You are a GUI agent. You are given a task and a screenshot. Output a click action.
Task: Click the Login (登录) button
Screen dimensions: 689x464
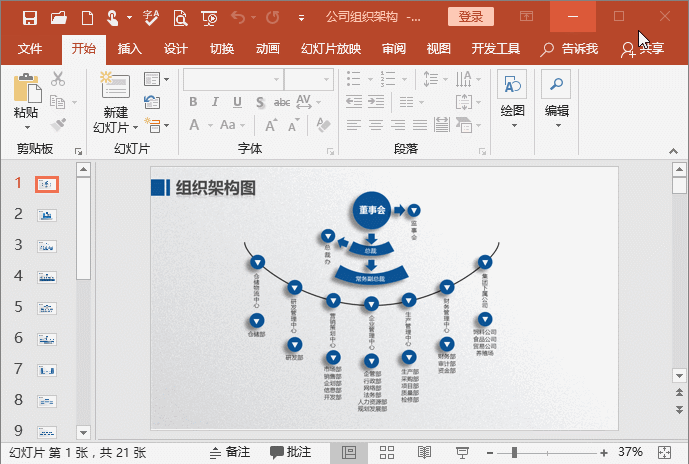click(x=470, y=16)
